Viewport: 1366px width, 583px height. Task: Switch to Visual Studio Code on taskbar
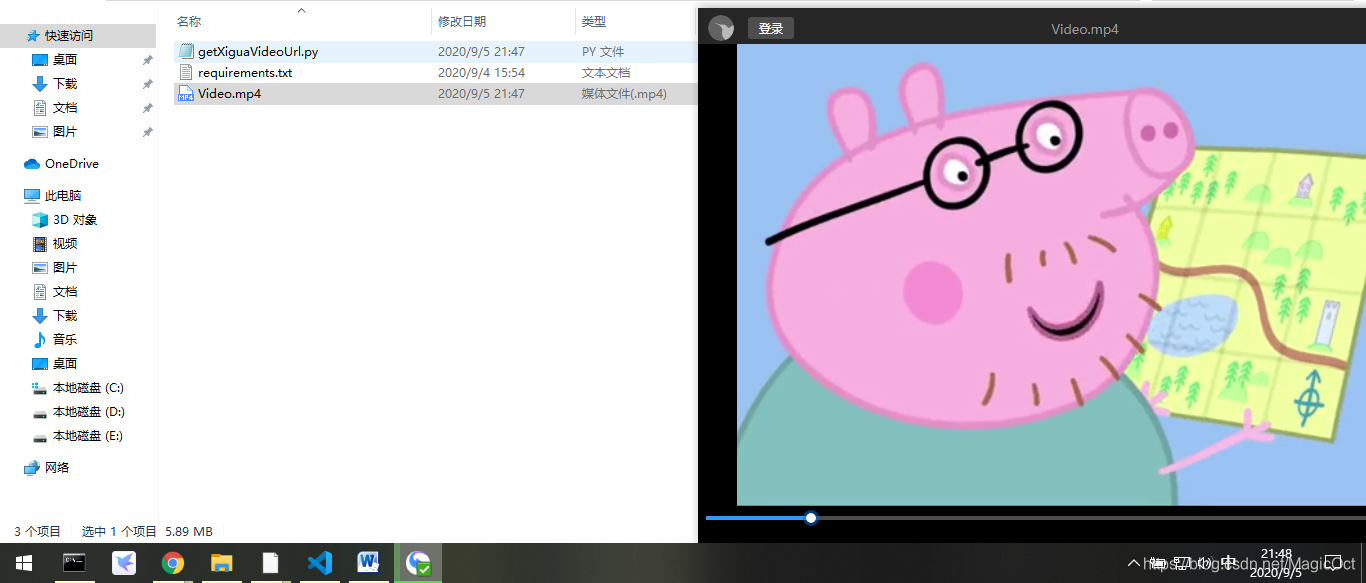pyautogui.click(x=319, y=563)
